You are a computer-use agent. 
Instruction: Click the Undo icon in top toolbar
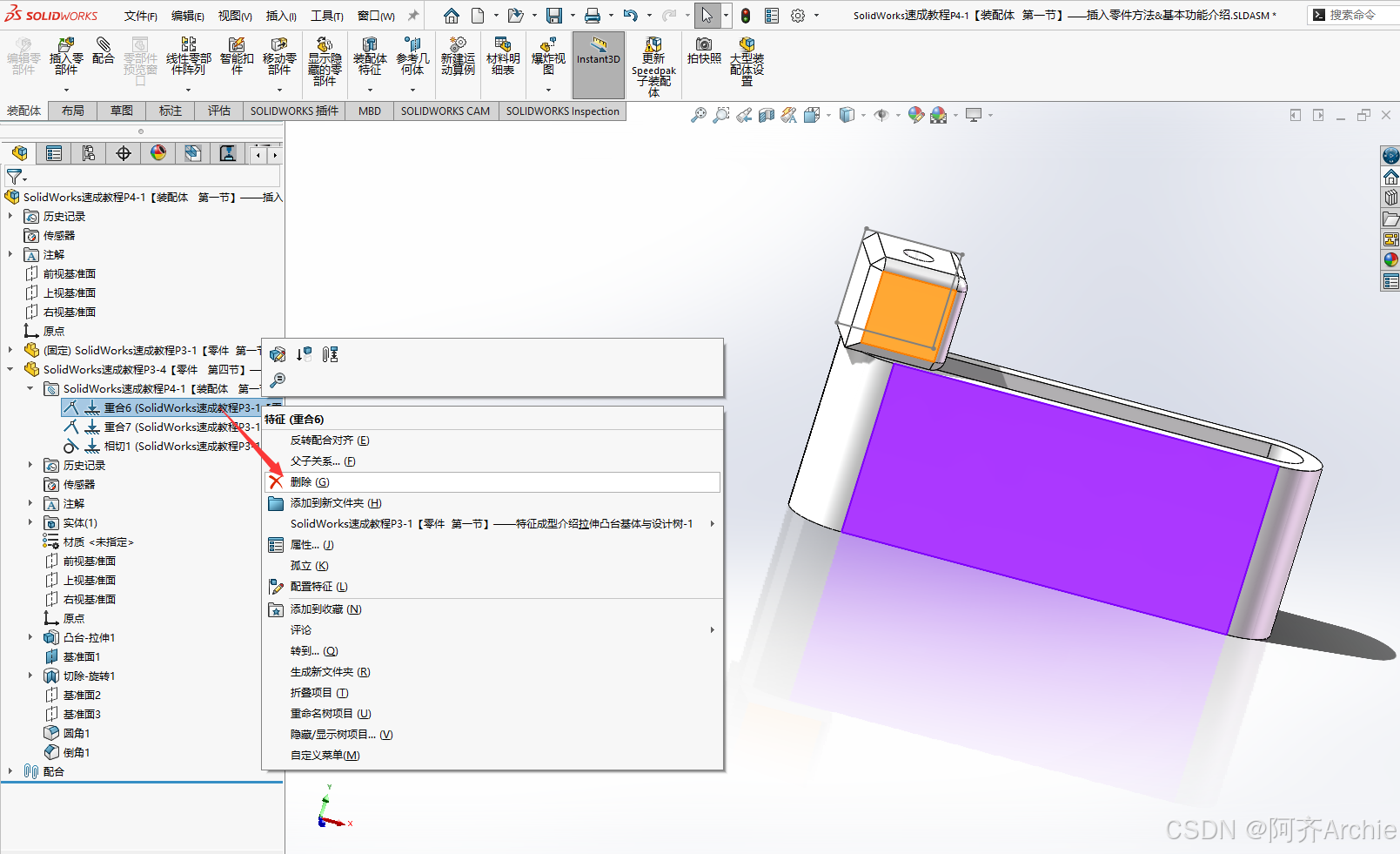(631, 16)
